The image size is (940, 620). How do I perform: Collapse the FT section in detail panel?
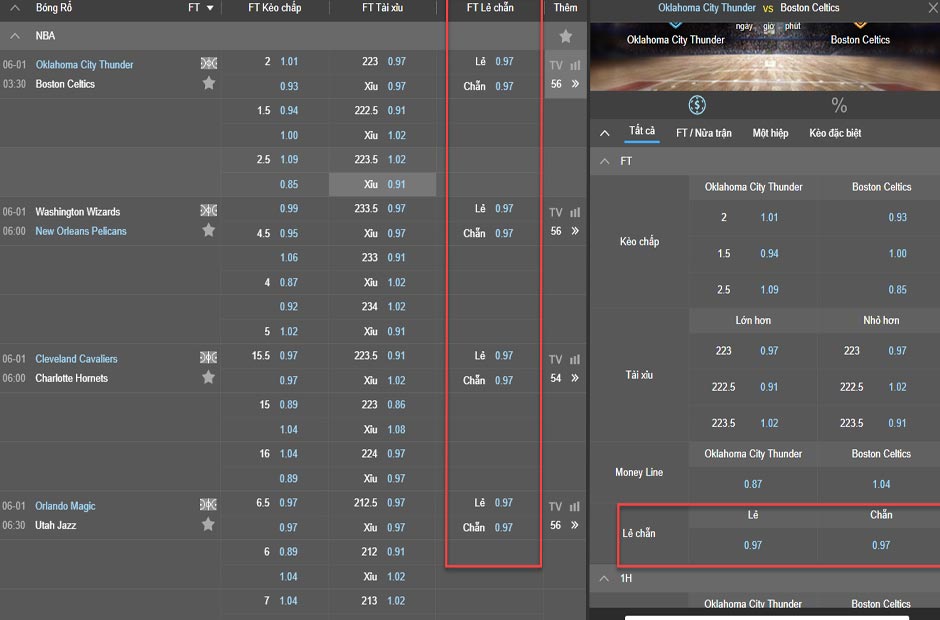click(605, 161)
